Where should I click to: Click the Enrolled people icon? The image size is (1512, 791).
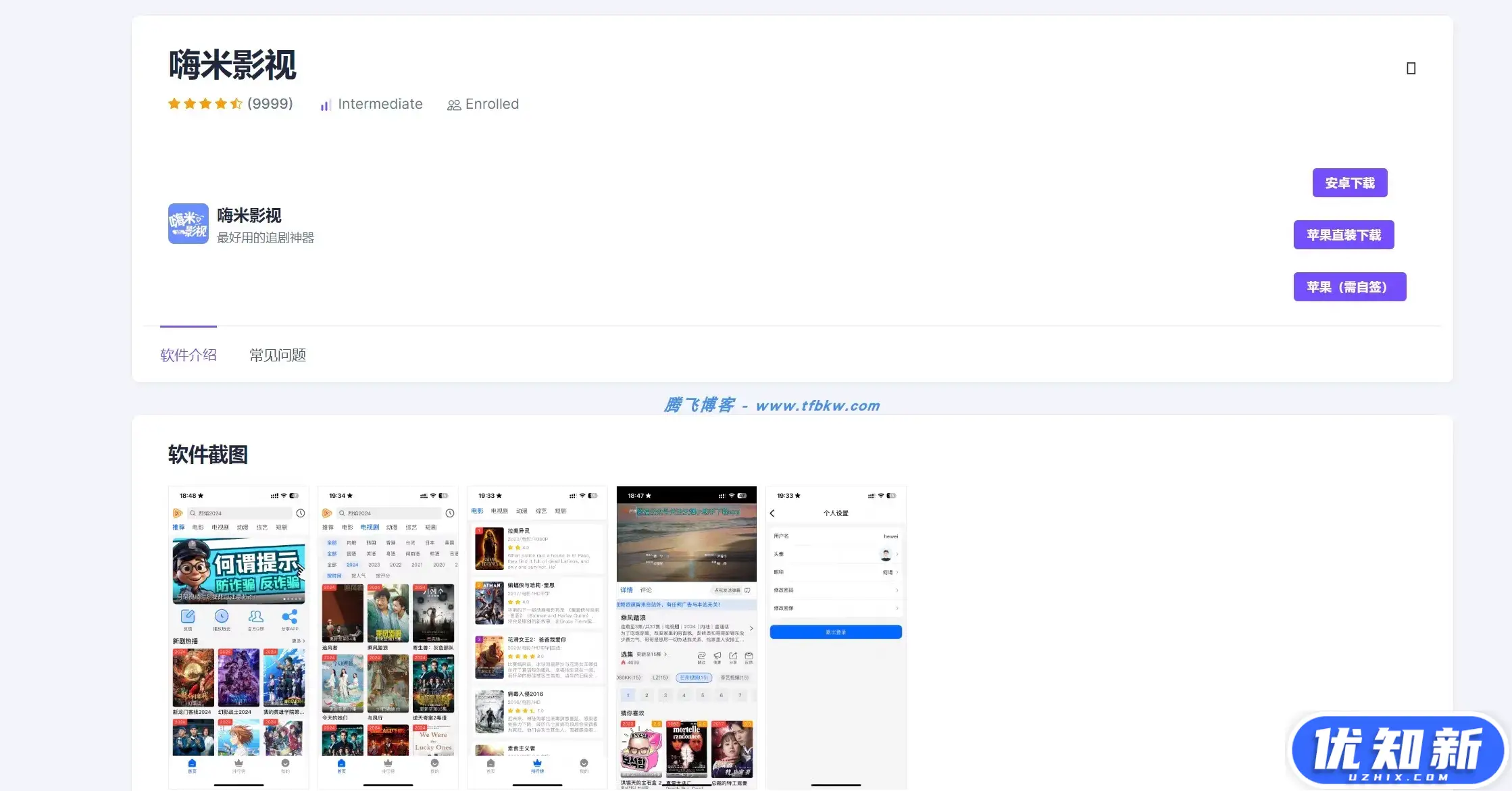[x=454, y=105]
